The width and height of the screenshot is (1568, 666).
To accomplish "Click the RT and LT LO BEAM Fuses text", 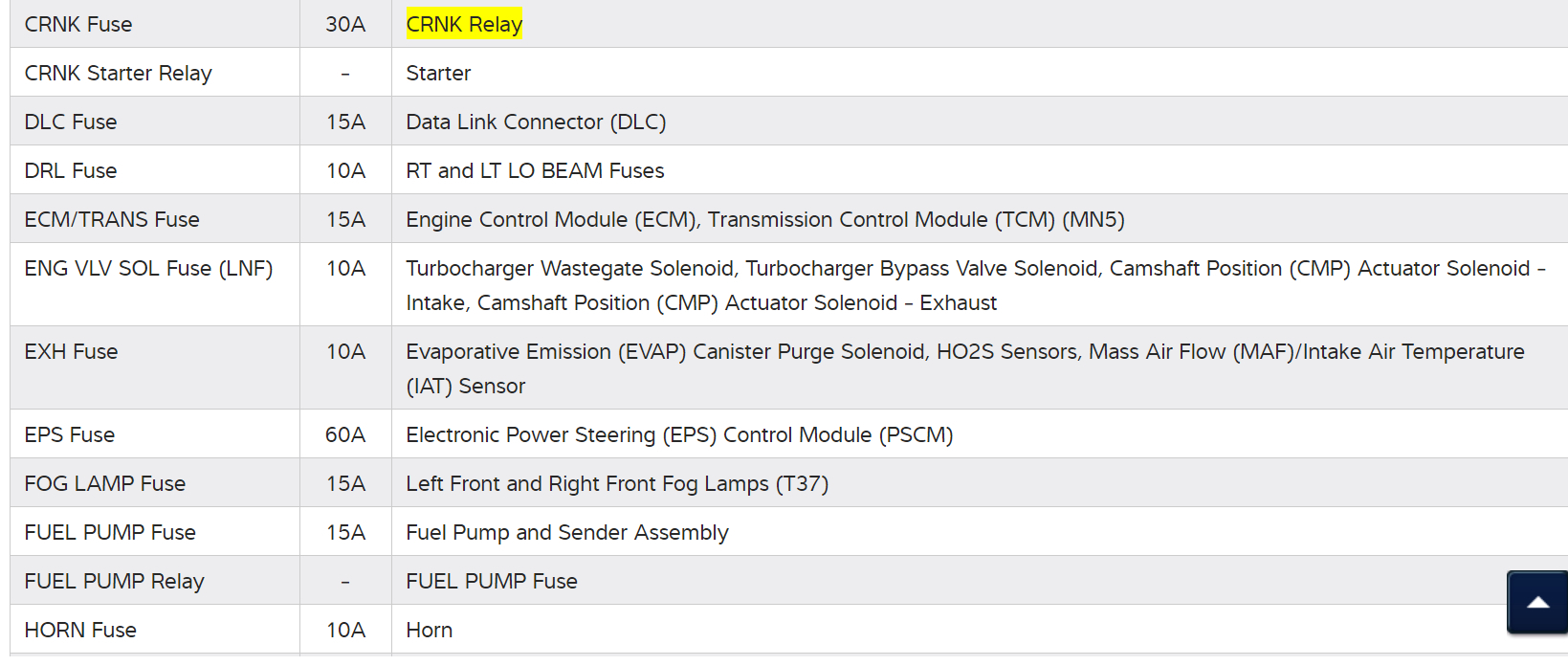I will coord(535,171).
